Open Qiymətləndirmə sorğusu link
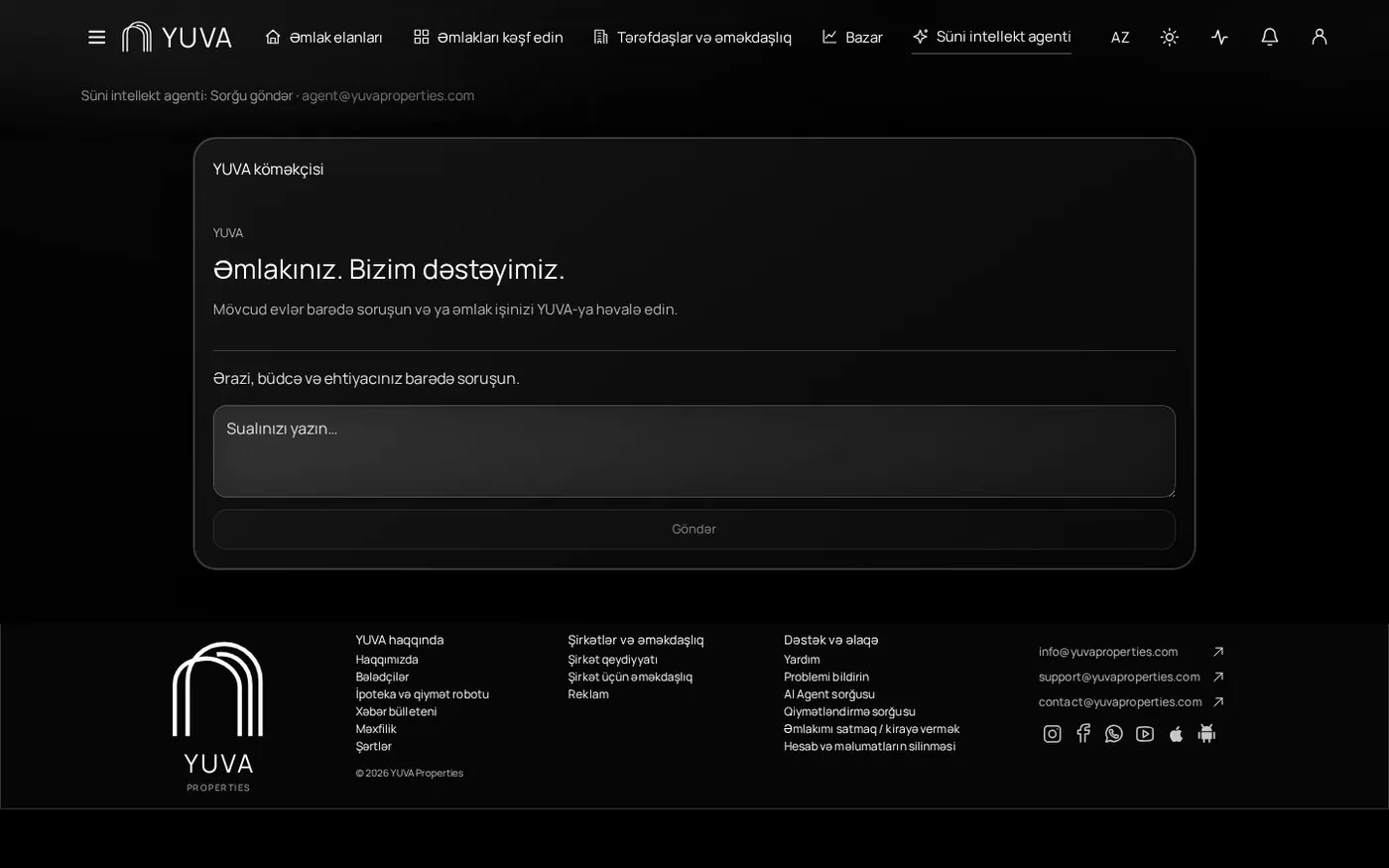The width and height of the screenshot is (1389, 868). coord(849,711)
